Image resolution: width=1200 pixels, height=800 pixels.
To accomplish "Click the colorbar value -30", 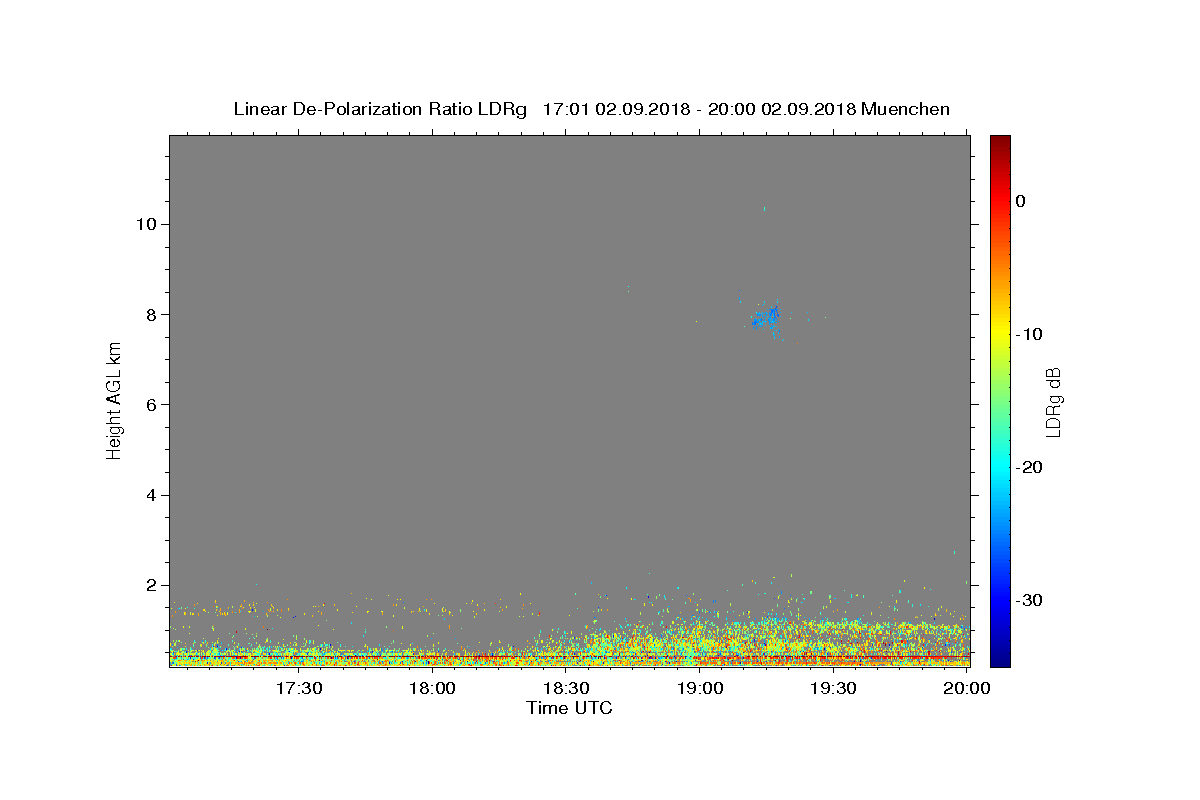I will [x=1029, y=600].
